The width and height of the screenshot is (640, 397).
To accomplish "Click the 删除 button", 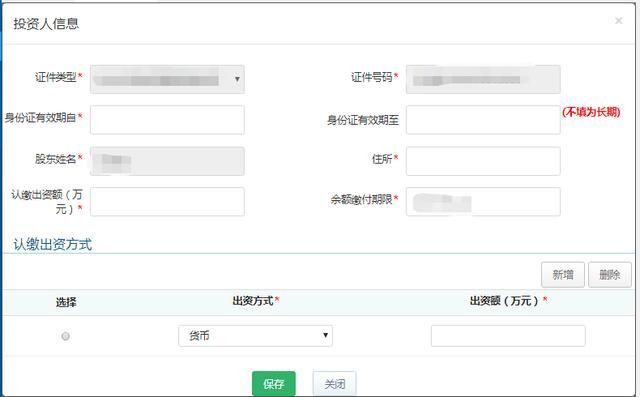I will click(610, 275).
